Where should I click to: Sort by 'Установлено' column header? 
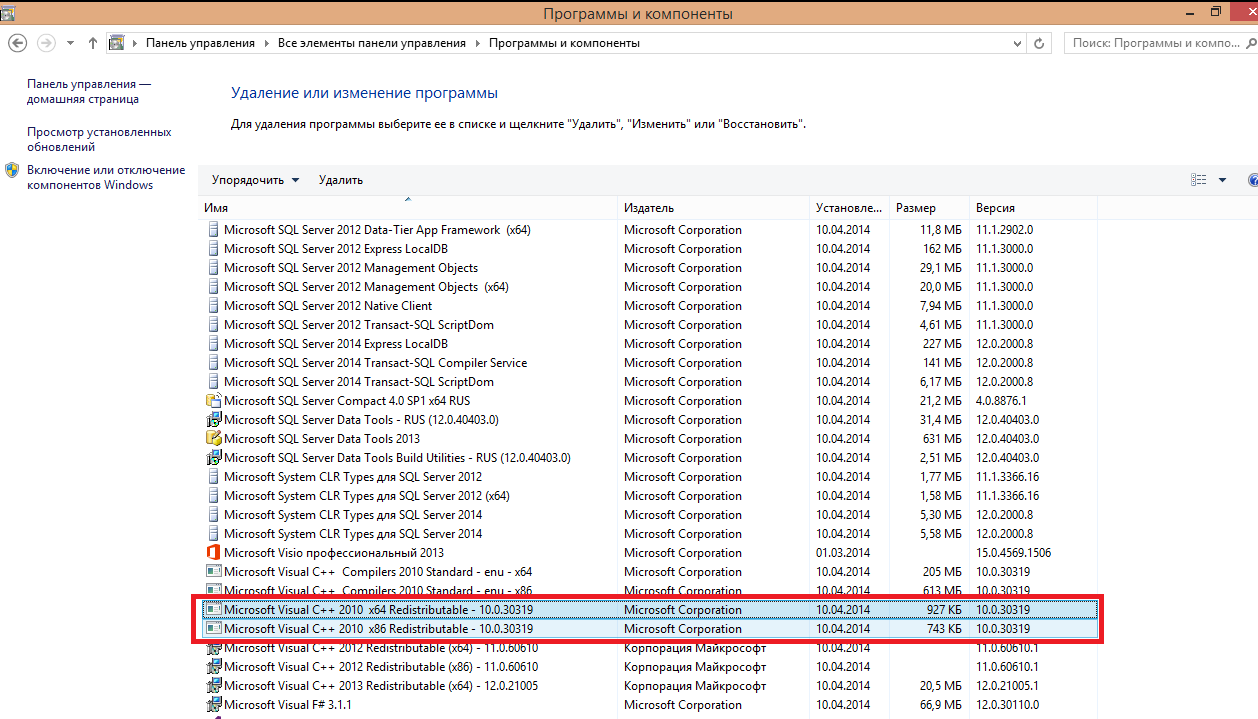(849, 208)
